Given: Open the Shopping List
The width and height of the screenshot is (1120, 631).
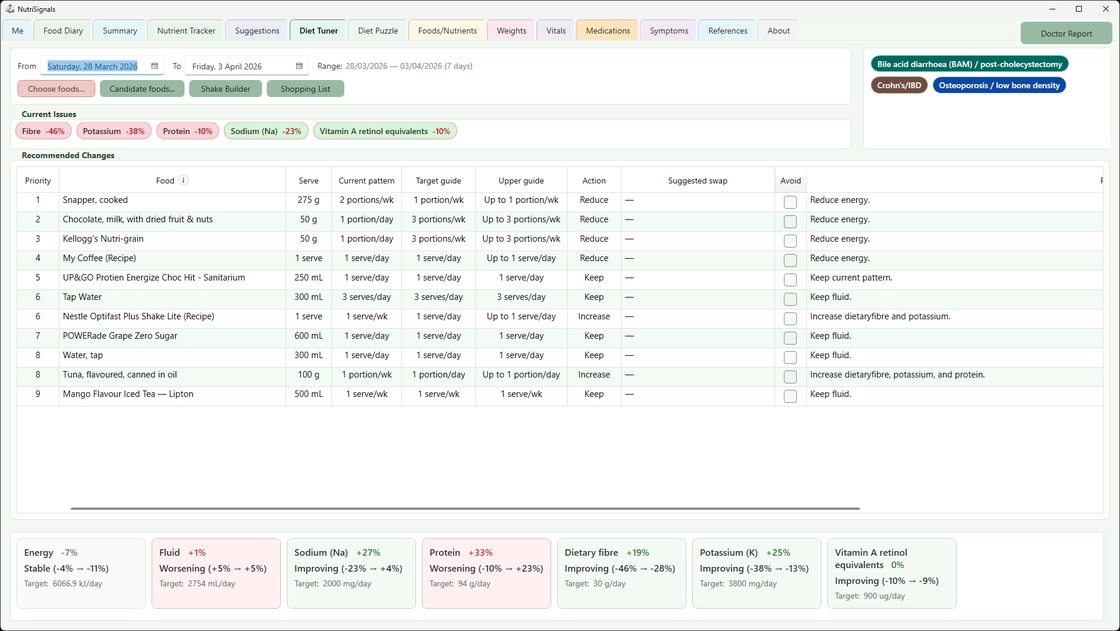Looking at the screenshot, I should [x=305, y=88].
